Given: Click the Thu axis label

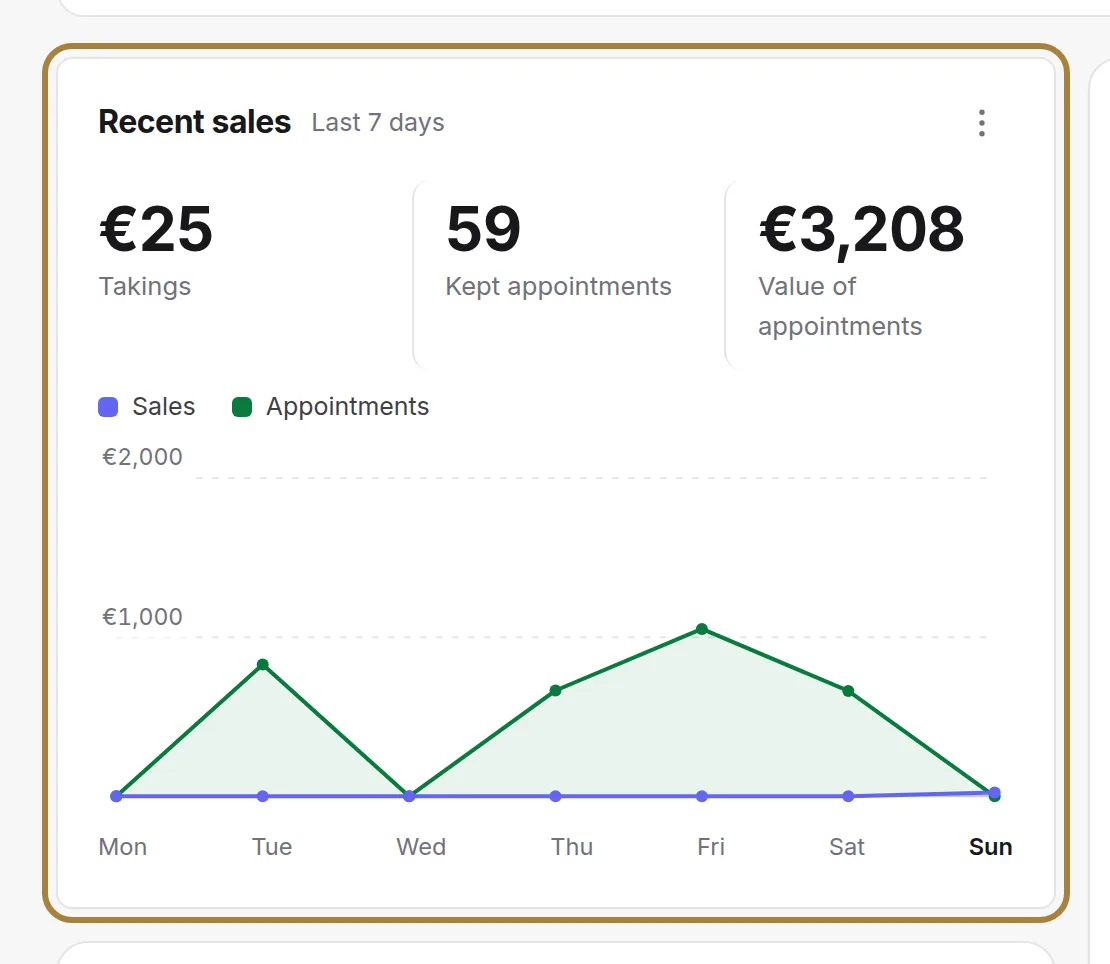Looking at the screenshot, I should (x=572, y=847).
